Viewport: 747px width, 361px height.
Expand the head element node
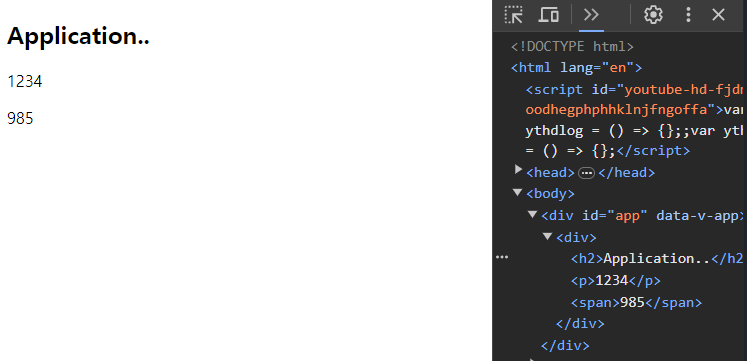pos(518,169)
